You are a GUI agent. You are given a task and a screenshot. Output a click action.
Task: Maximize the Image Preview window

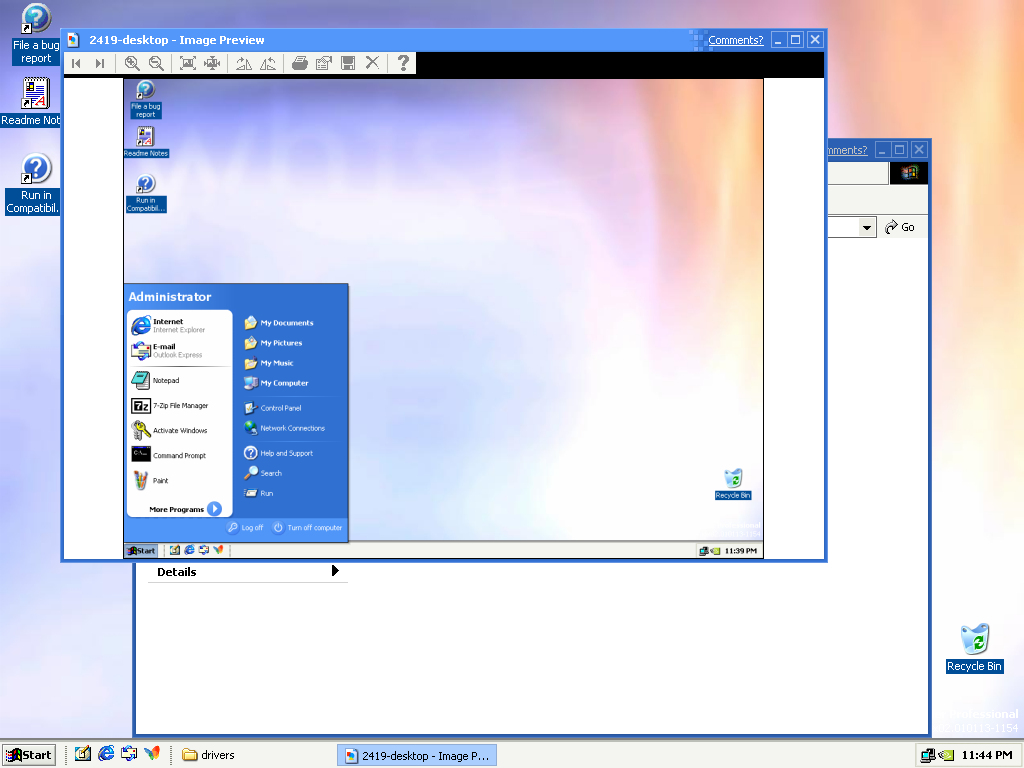tap(795, 40)
